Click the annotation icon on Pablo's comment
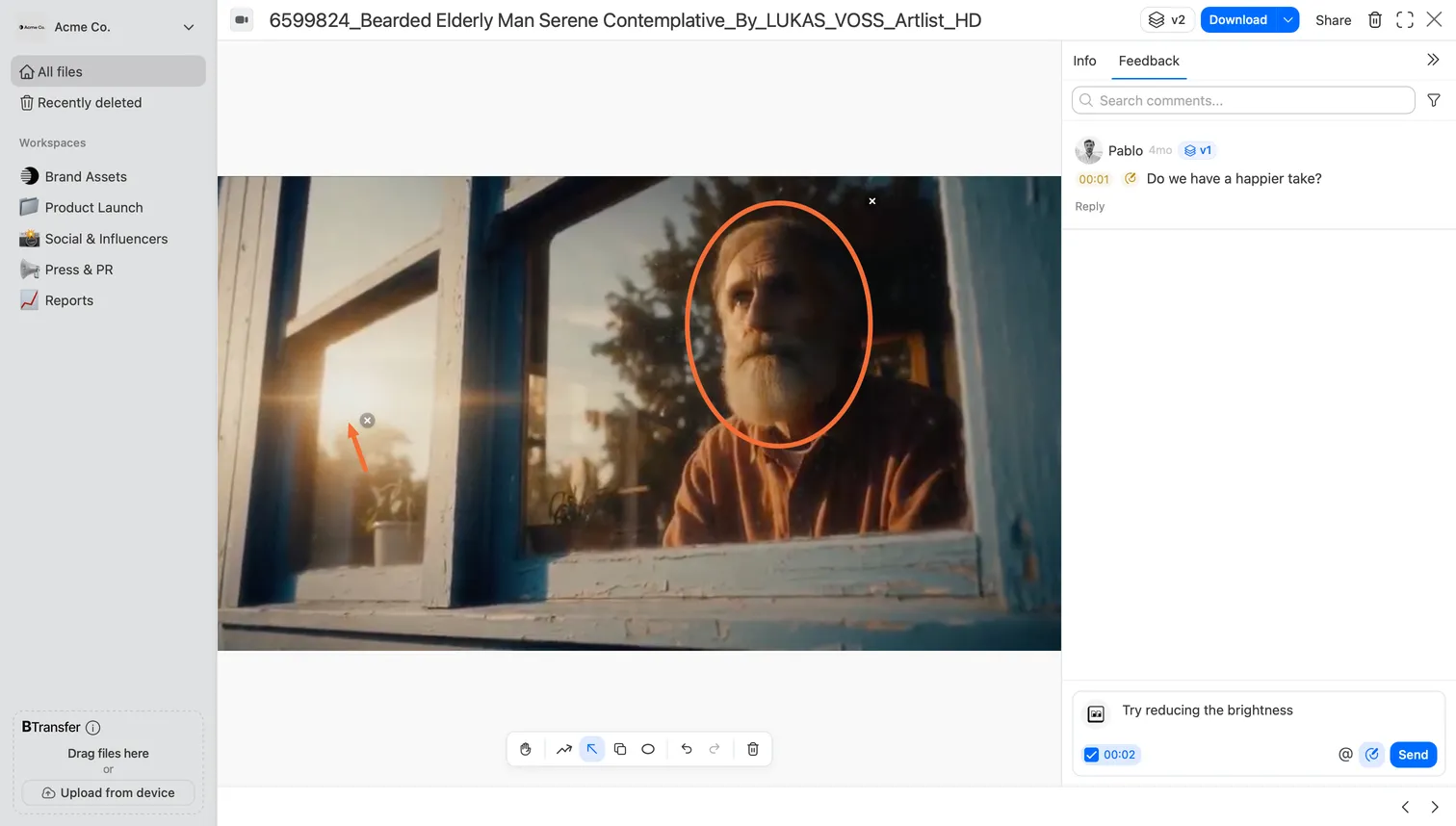Image resolution: width=1456 pixels, height=826 pixels. click(1131, 178)
